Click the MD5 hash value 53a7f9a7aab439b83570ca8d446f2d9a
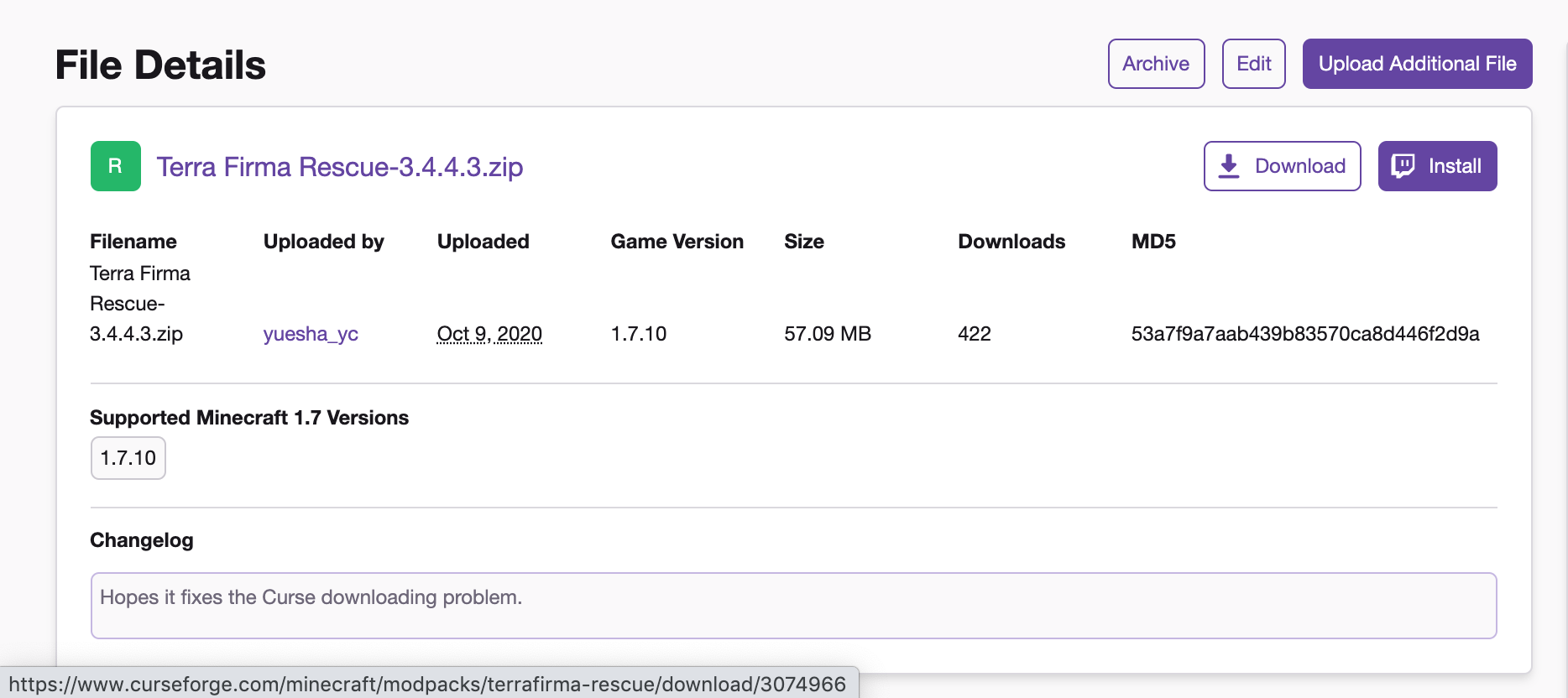This screenshot has width=1568, height=698. click(1305, 334)
